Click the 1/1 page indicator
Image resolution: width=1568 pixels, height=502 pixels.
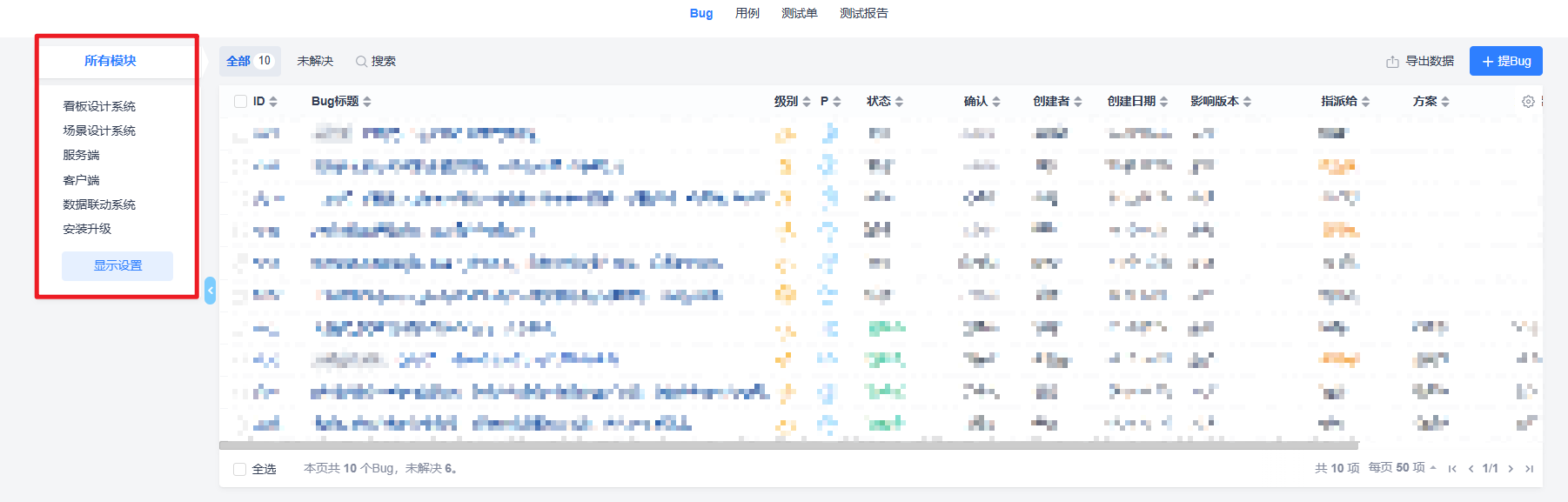(1491, 468)
